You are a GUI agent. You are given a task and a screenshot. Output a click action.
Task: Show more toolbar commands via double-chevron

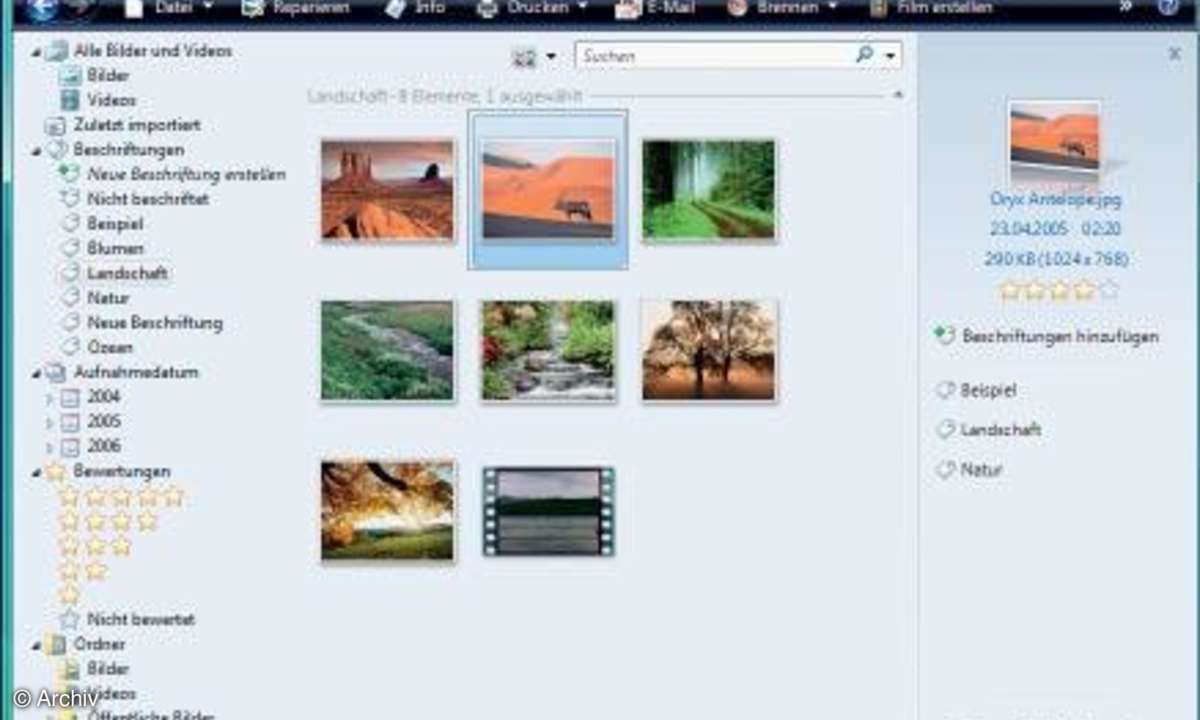[x=1125, y=8]
